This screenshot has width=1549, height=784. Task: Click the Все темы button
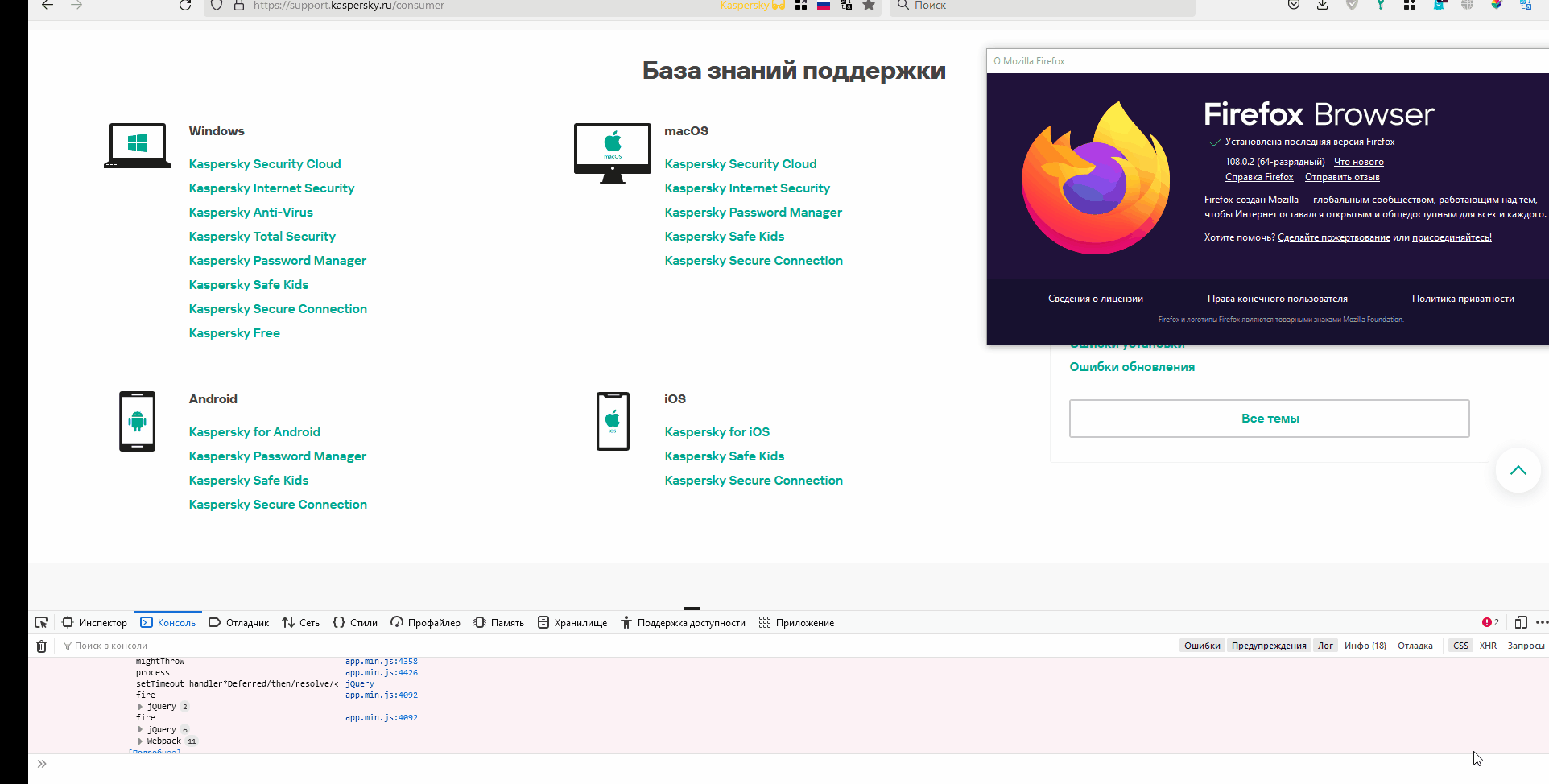(1270, 419)
